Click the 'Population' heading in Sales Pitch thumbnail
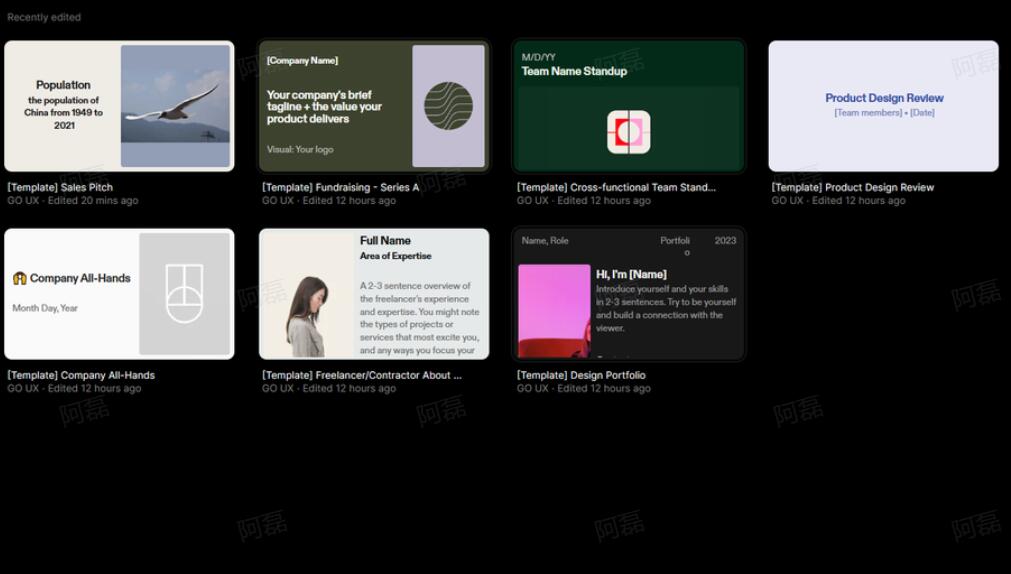Image resolution: width=1011 pixels, height=574 pixels. tap(63, 85)
